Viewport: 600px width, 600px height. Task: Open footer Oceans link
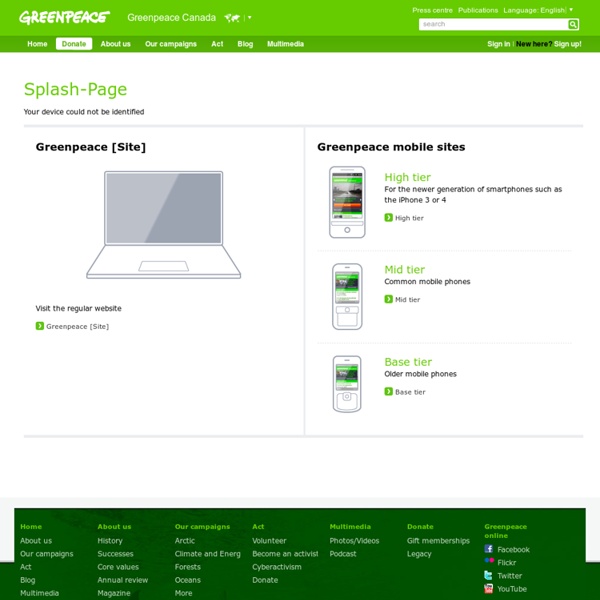click(x=188, y=580)
